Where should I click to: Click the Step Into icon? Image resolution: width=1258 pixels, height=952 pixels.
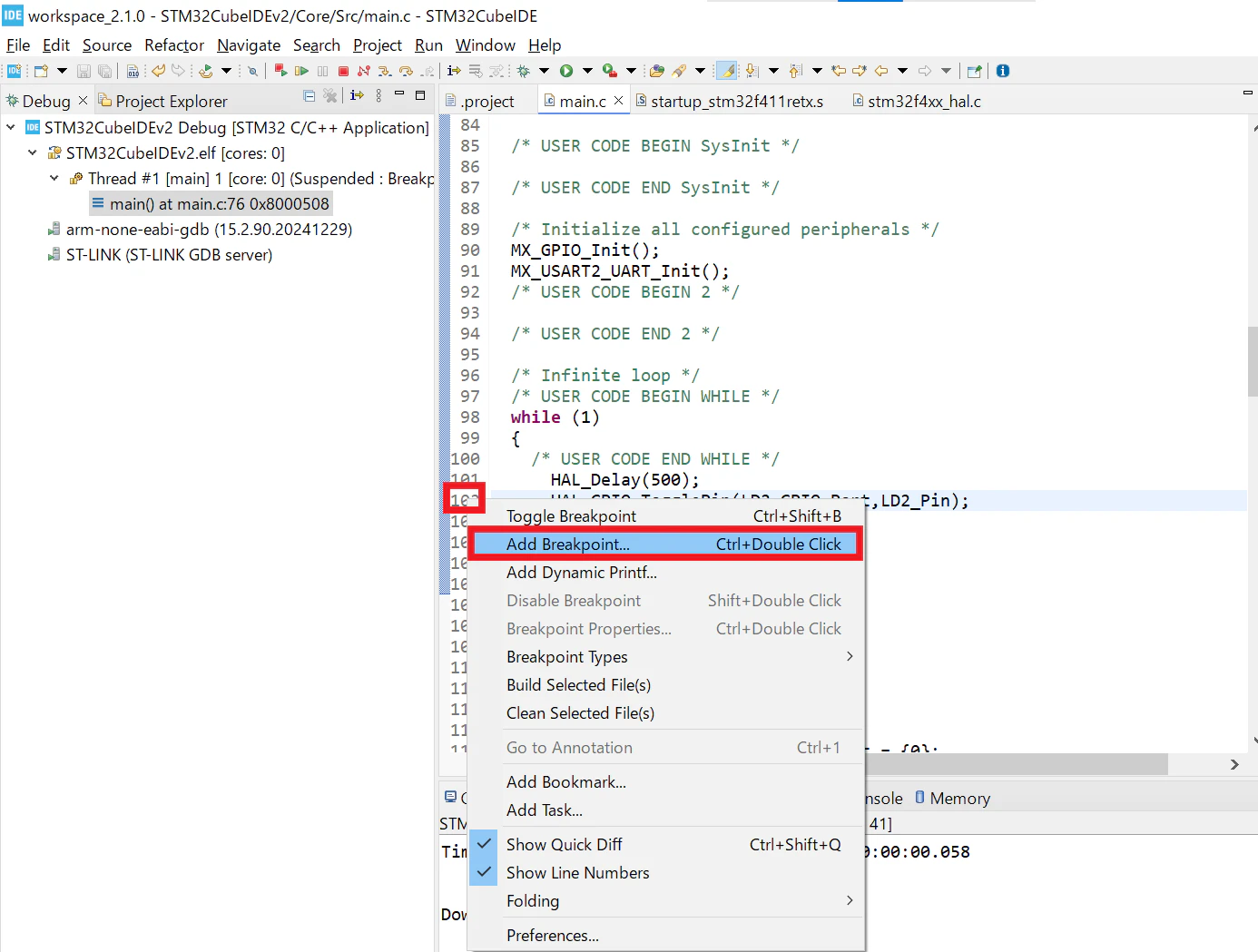[385, 71]
